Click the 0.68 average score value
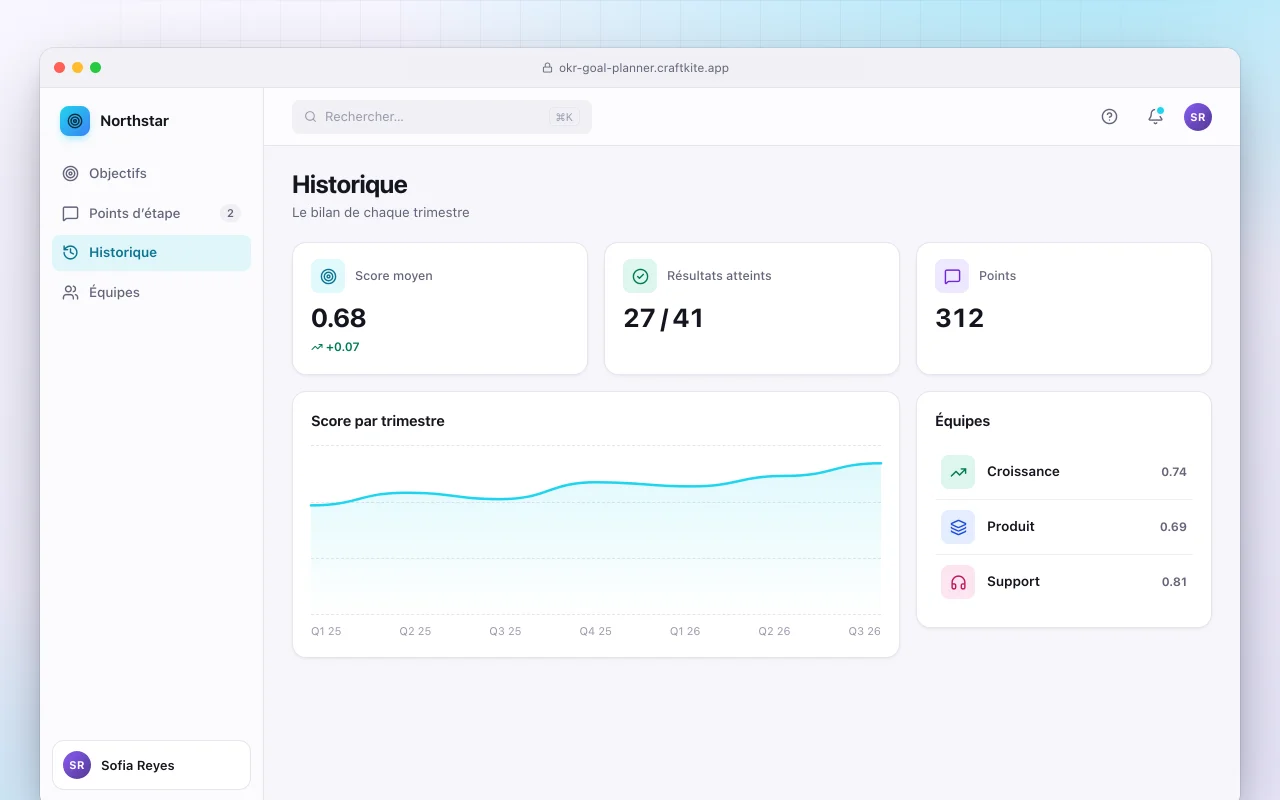Image resolution: width=1280 pixels, height=800 pixels. pos(339,318)
